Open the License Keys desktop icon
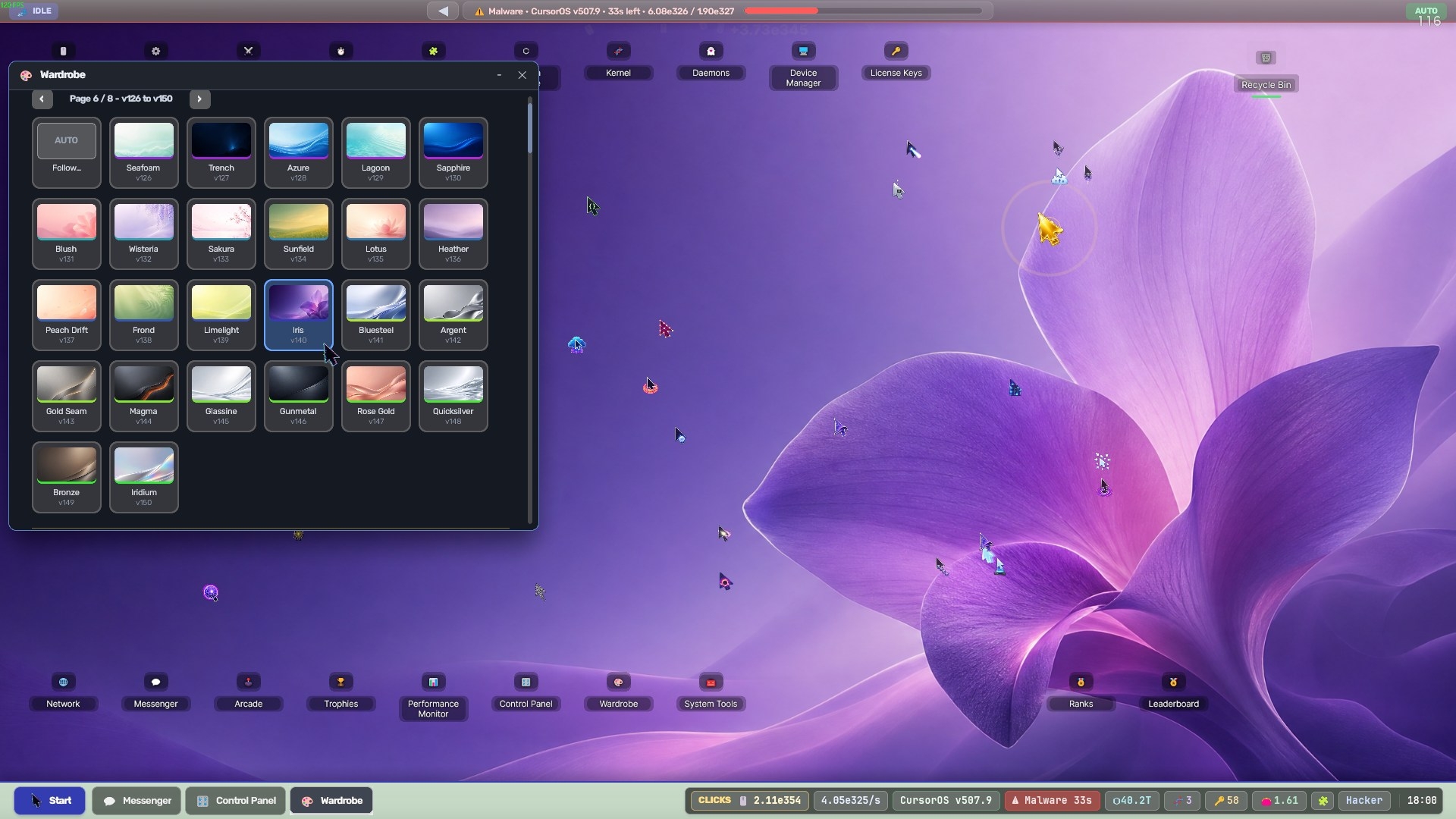 [x=896, y=61]
